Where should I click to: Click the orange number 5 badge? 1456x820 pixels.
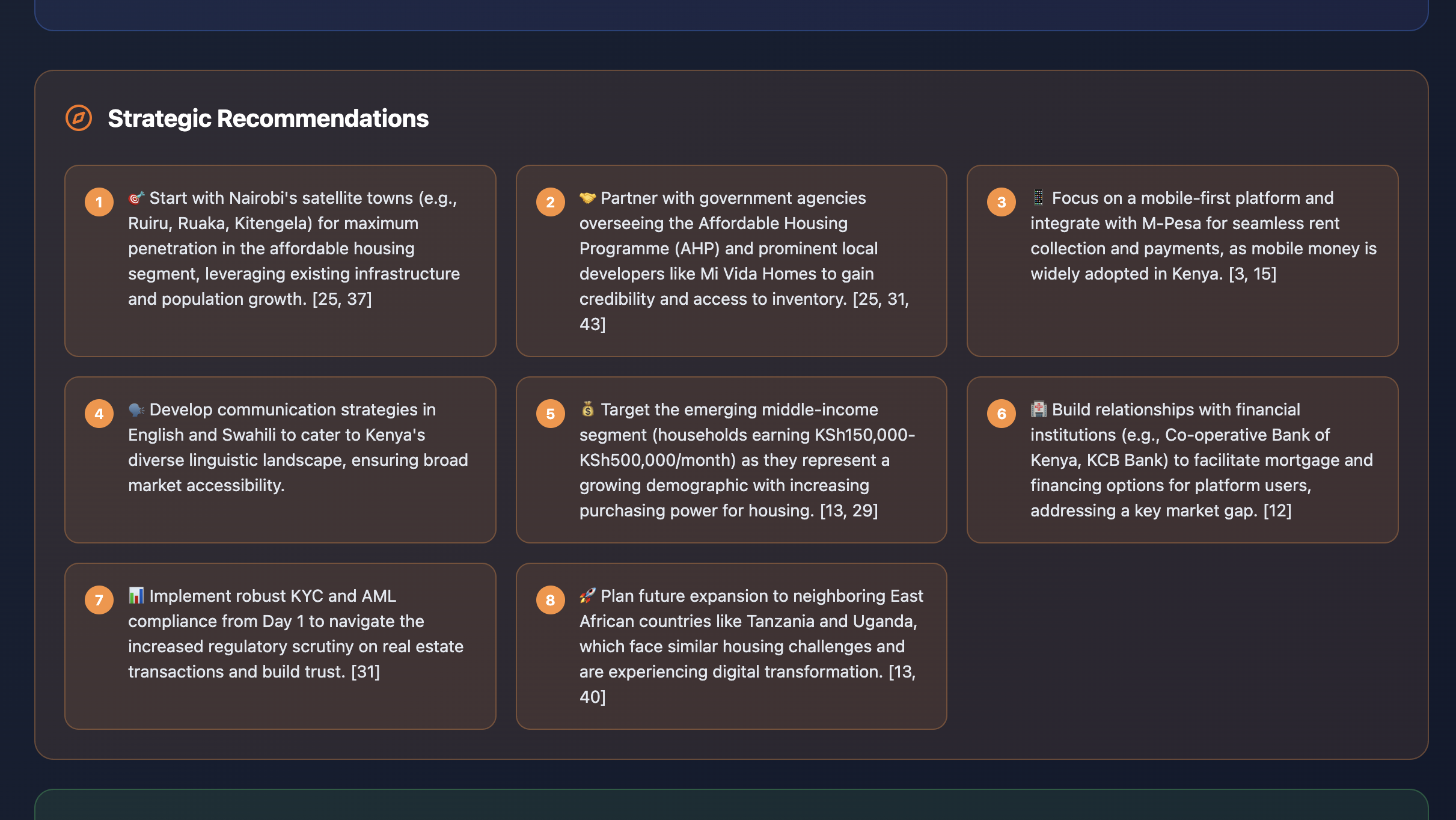pyautogui.click(x=550, y=414)
